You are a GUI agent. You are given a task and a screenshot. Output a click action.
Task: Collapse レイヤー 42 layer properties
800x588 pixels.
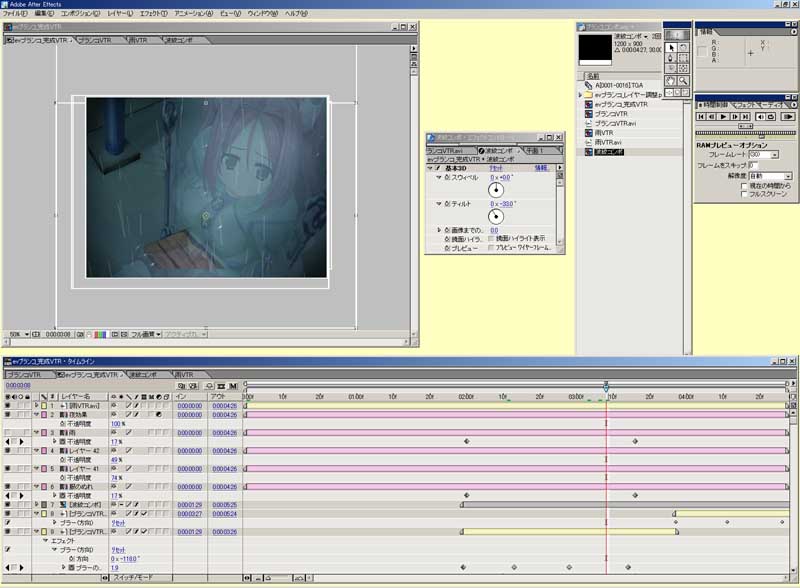(x=37, y=451)
